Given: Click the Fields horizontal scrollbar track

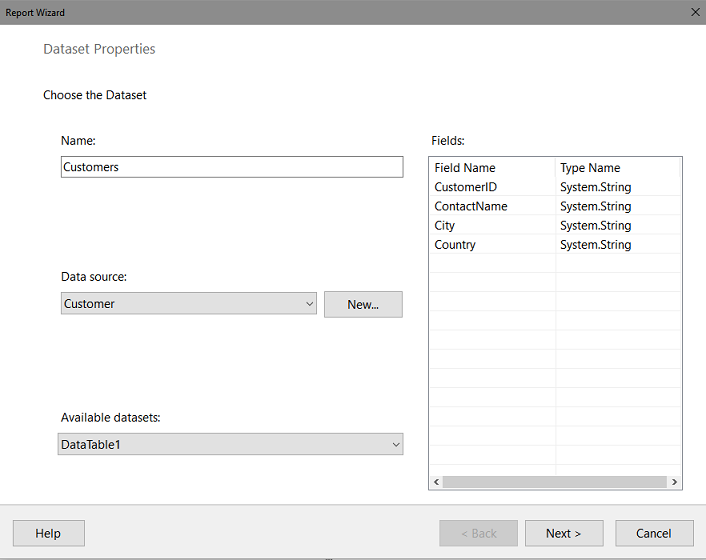Looking at the screenshot, I should point(555,482).
